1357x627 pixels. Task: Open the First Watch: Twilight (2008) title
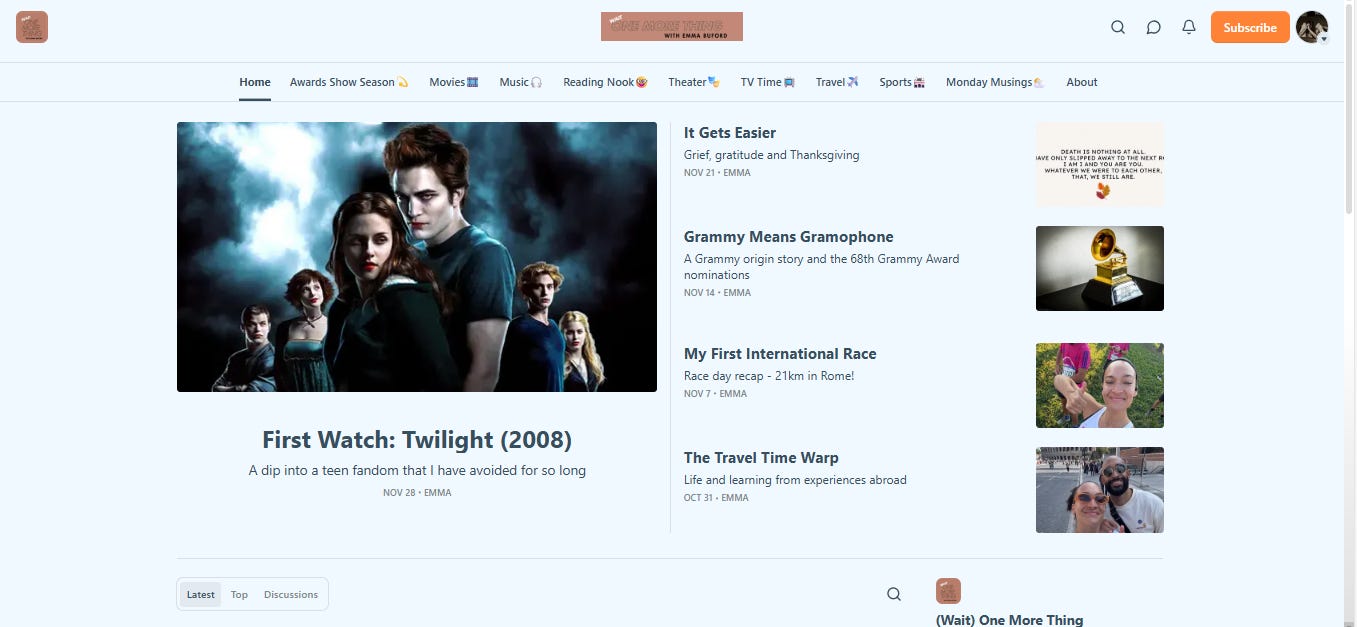417,440
